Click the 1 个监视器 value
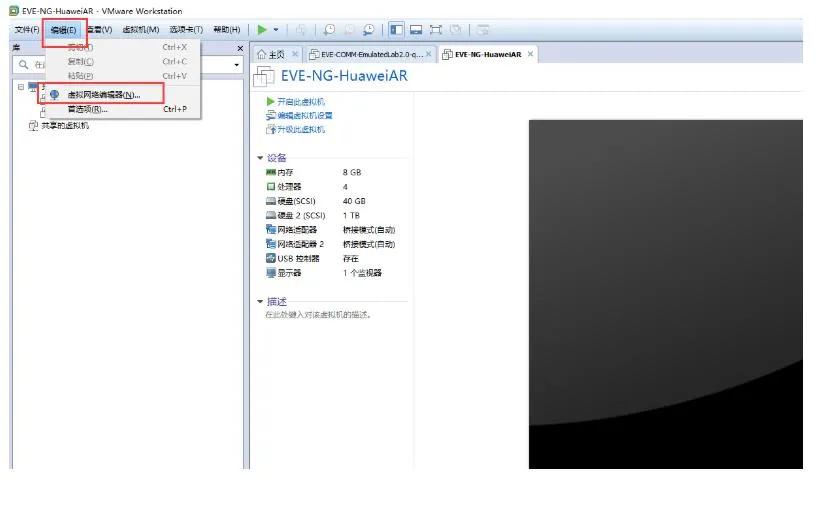 [x=362, y=273]
